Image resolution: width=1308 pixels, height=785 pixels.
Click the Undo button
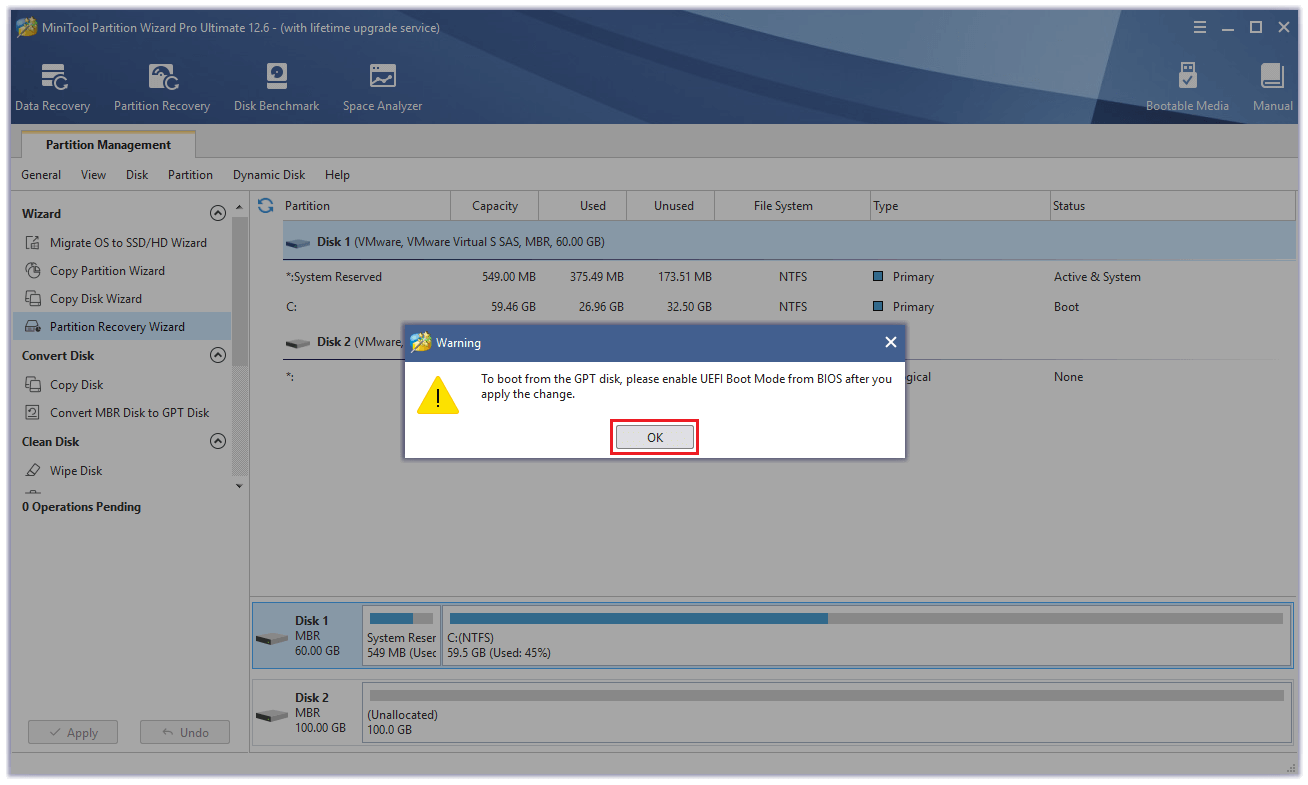point(184,733)
